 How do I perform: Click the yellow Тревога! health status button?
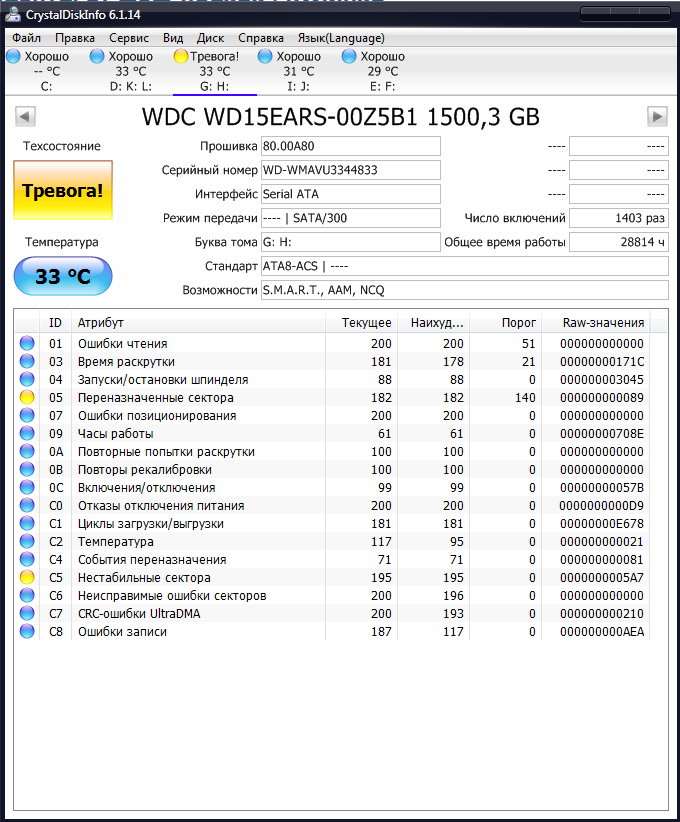[63, 190]
